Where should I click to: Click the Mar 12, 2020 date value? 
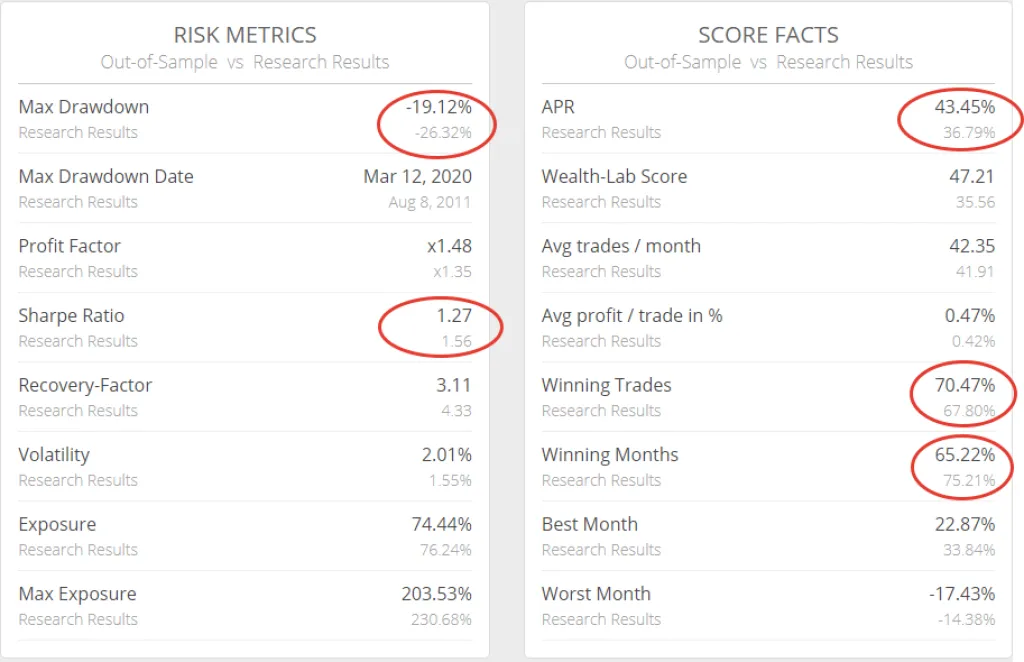[417, 177]
